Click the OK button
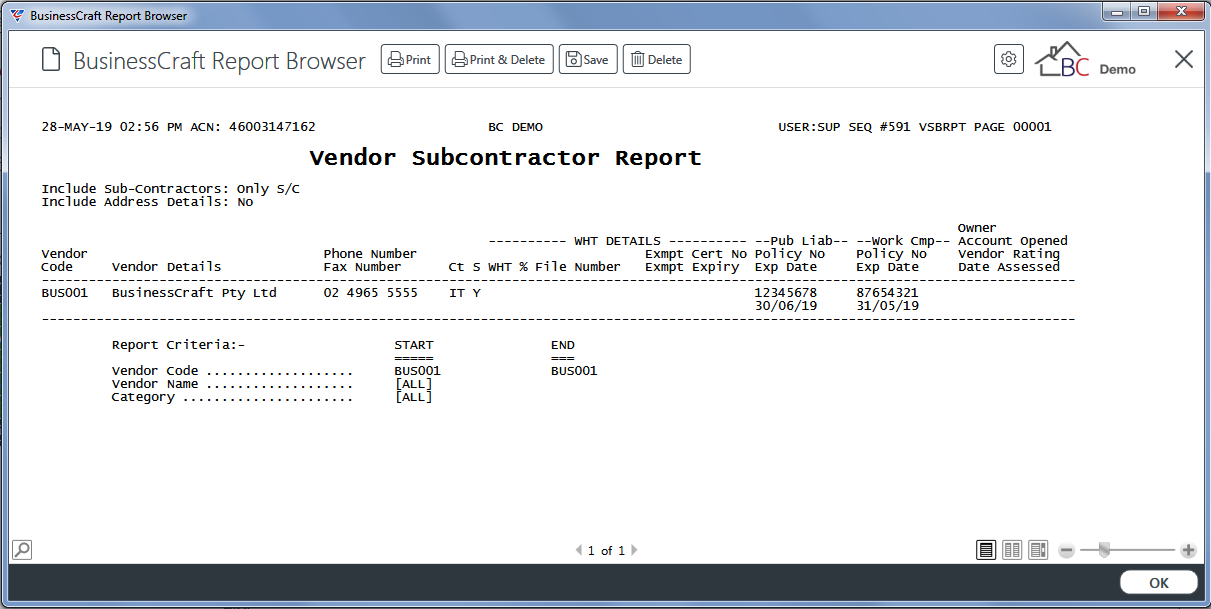This screenshot has height=609, width=1211. pyautogui.click(x=1158, y=583)
